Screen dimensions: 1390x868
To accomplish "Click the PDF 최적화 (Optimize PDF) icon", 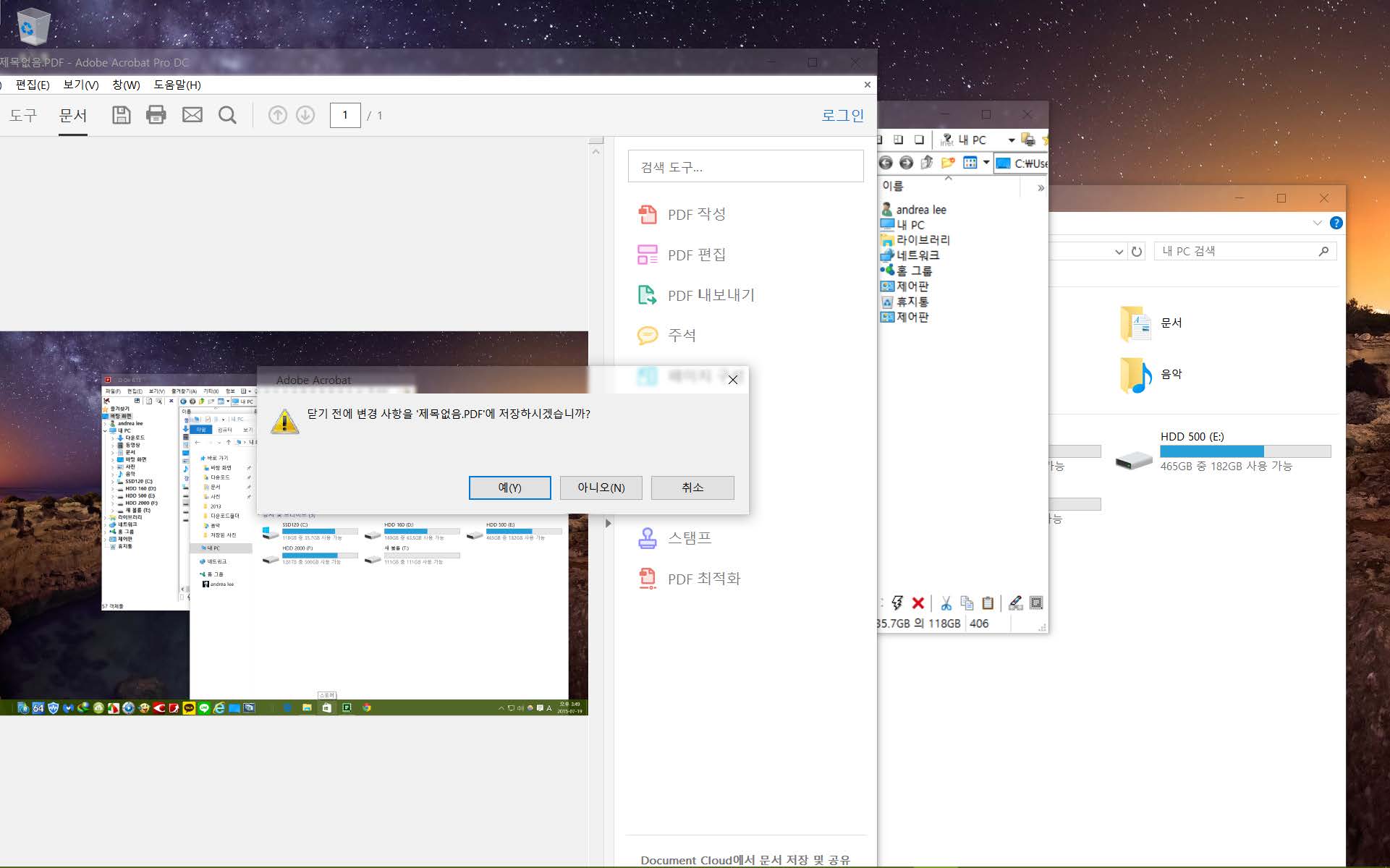I will pos(648,578).
